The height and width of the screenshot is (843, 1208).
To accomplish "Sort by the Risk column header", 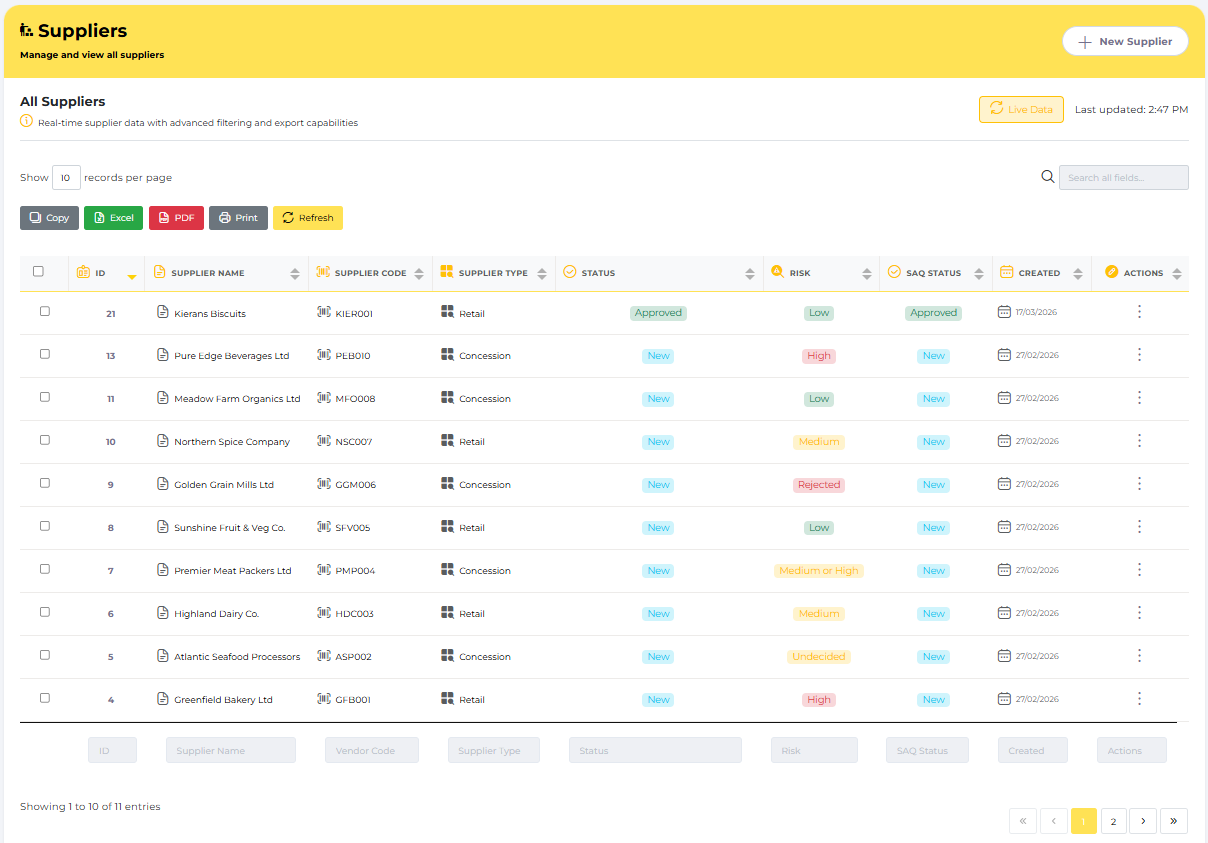I will [800, 273].
